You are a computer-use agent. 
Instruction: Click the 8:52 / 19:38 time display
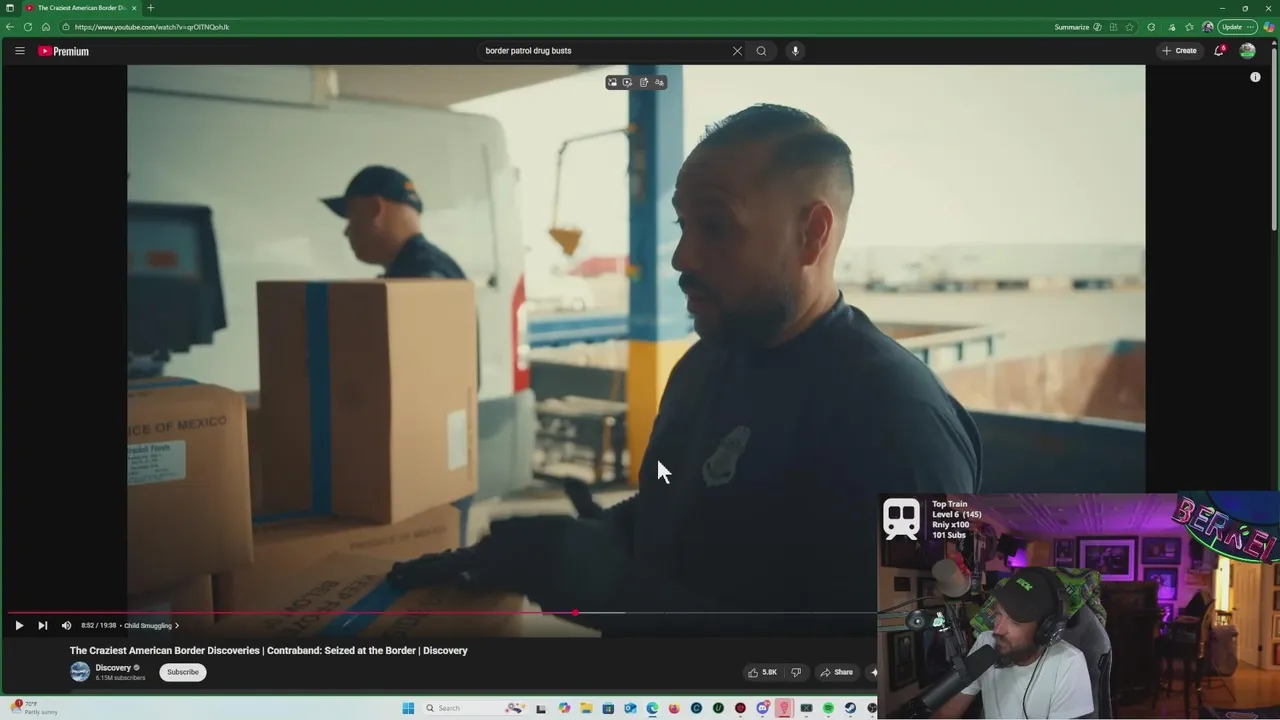tap(99, 626)
